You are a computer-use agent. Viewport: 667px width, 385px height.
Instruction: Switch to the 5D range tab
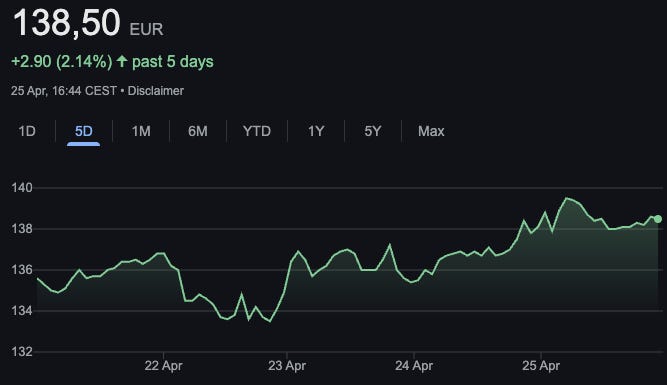click(83, 131)
